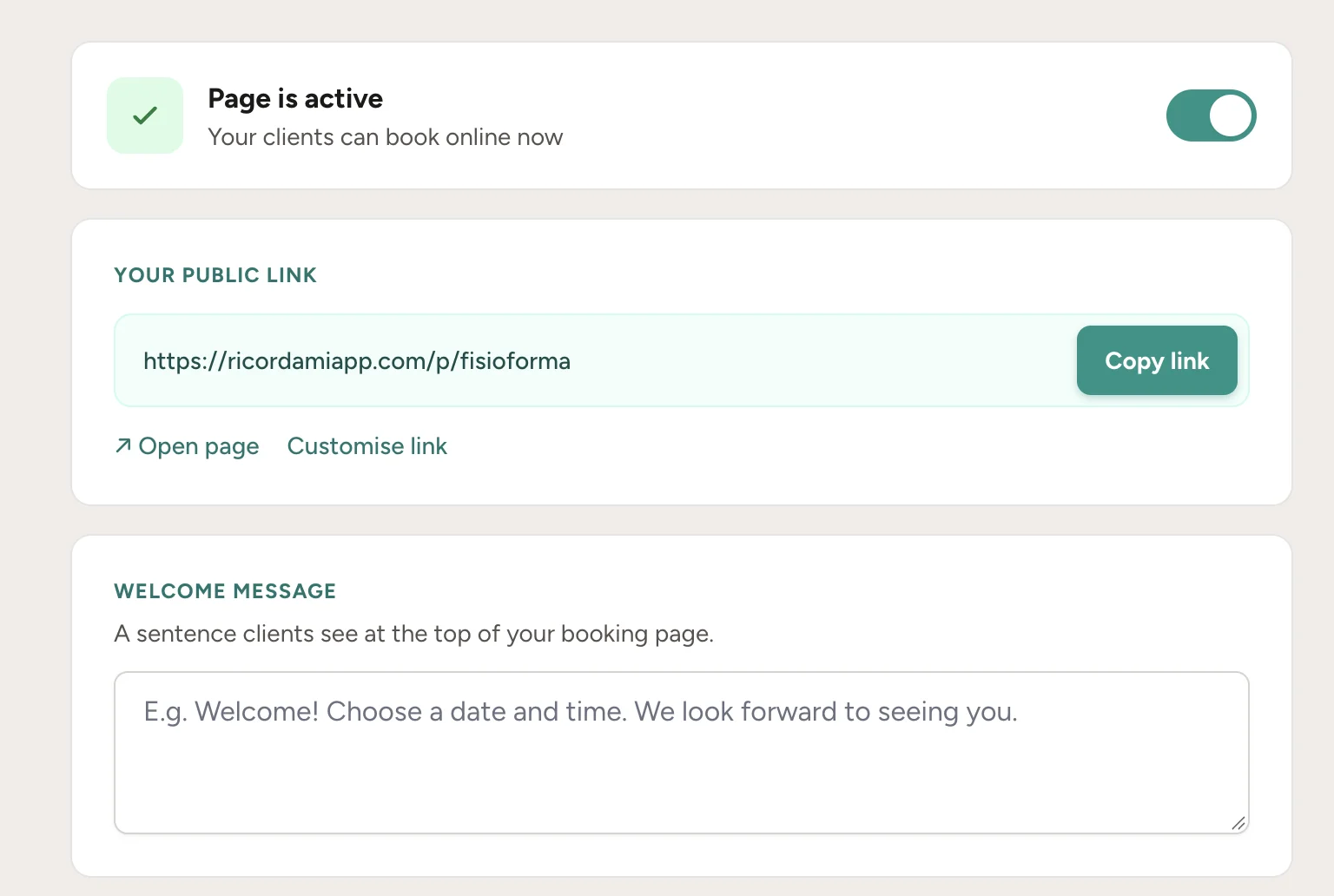The height and width of the screenshot is (896, 1334).
Task: Click the Page is active heading
Action: pos(295,99)
